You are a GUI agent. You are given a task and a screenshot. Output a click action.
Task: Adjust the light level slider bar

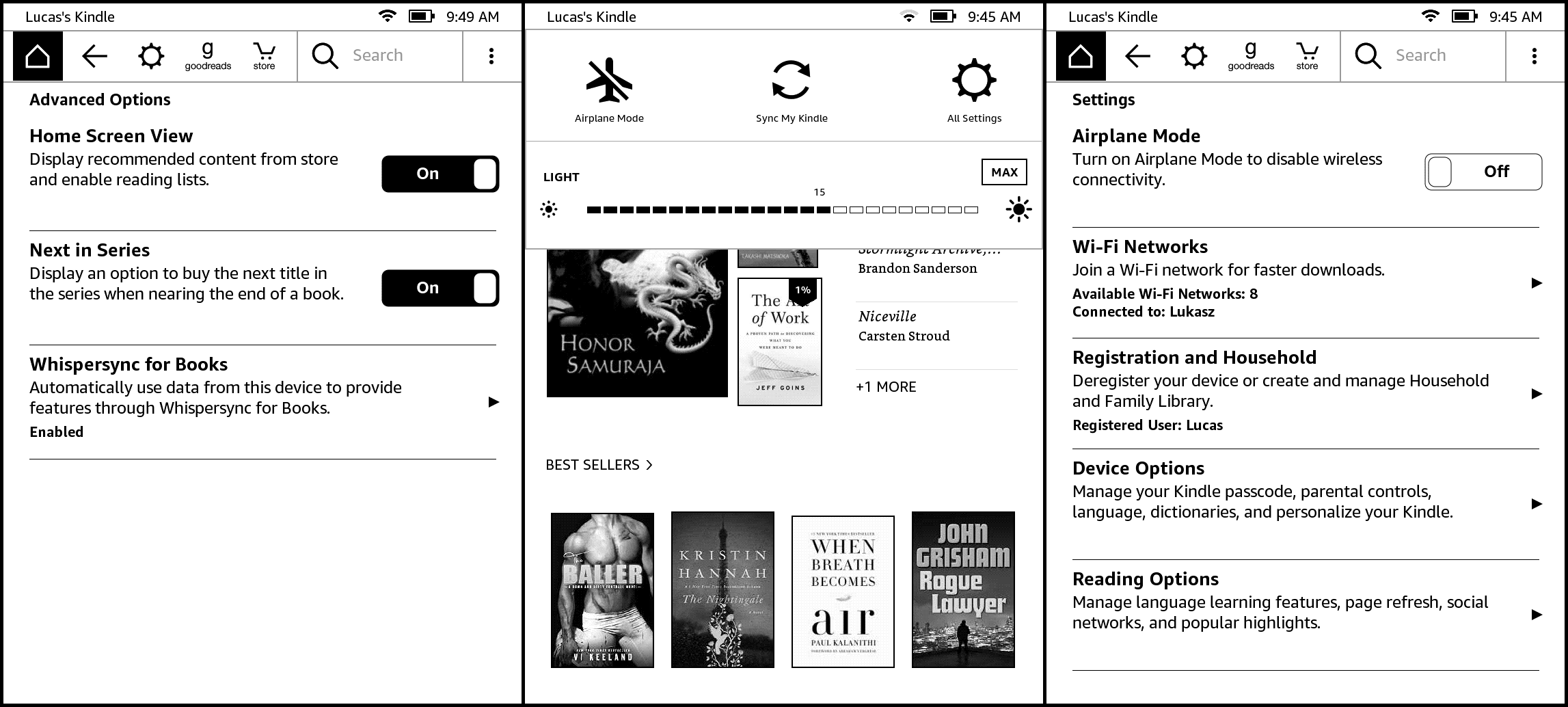[782, 210]
